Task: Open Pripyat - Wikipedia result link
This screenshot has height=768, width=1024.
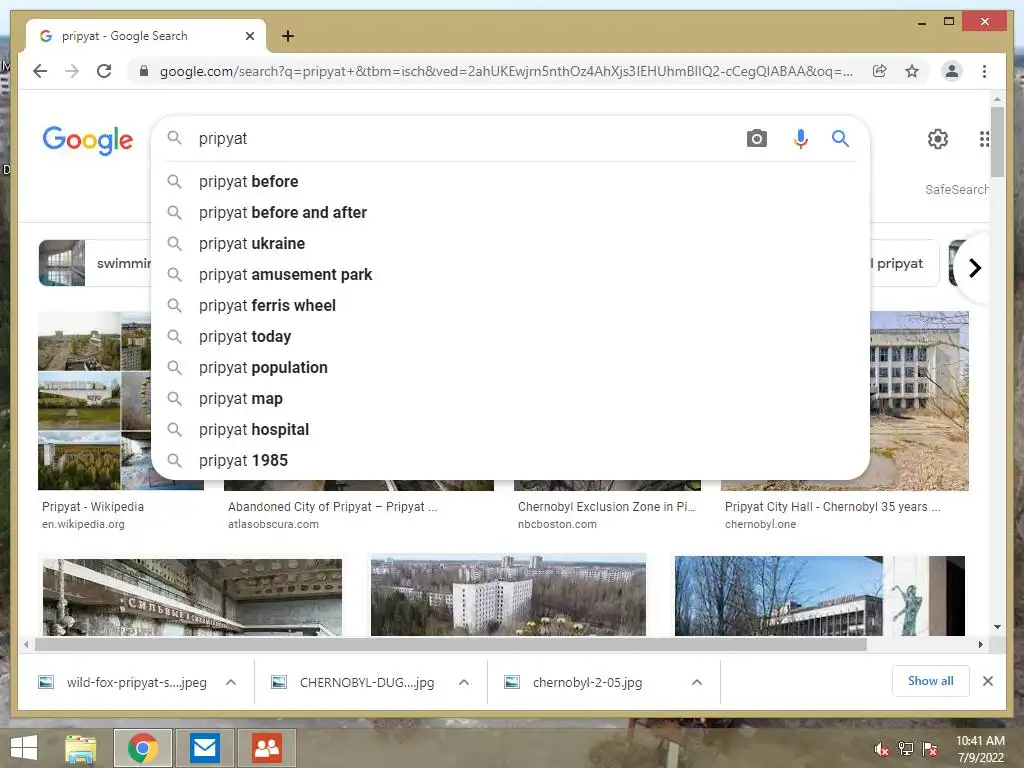Action: tap(93, 507)
